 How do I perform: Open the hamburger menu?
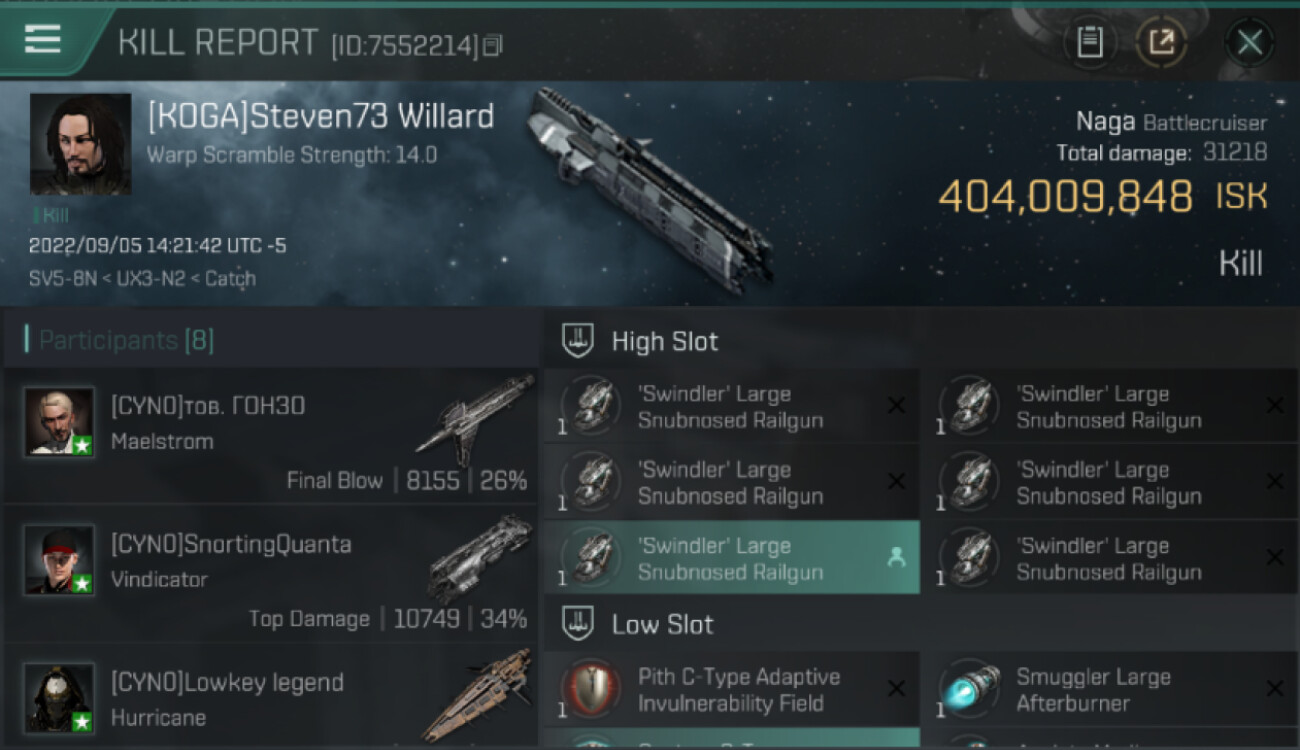click(43, 39)
